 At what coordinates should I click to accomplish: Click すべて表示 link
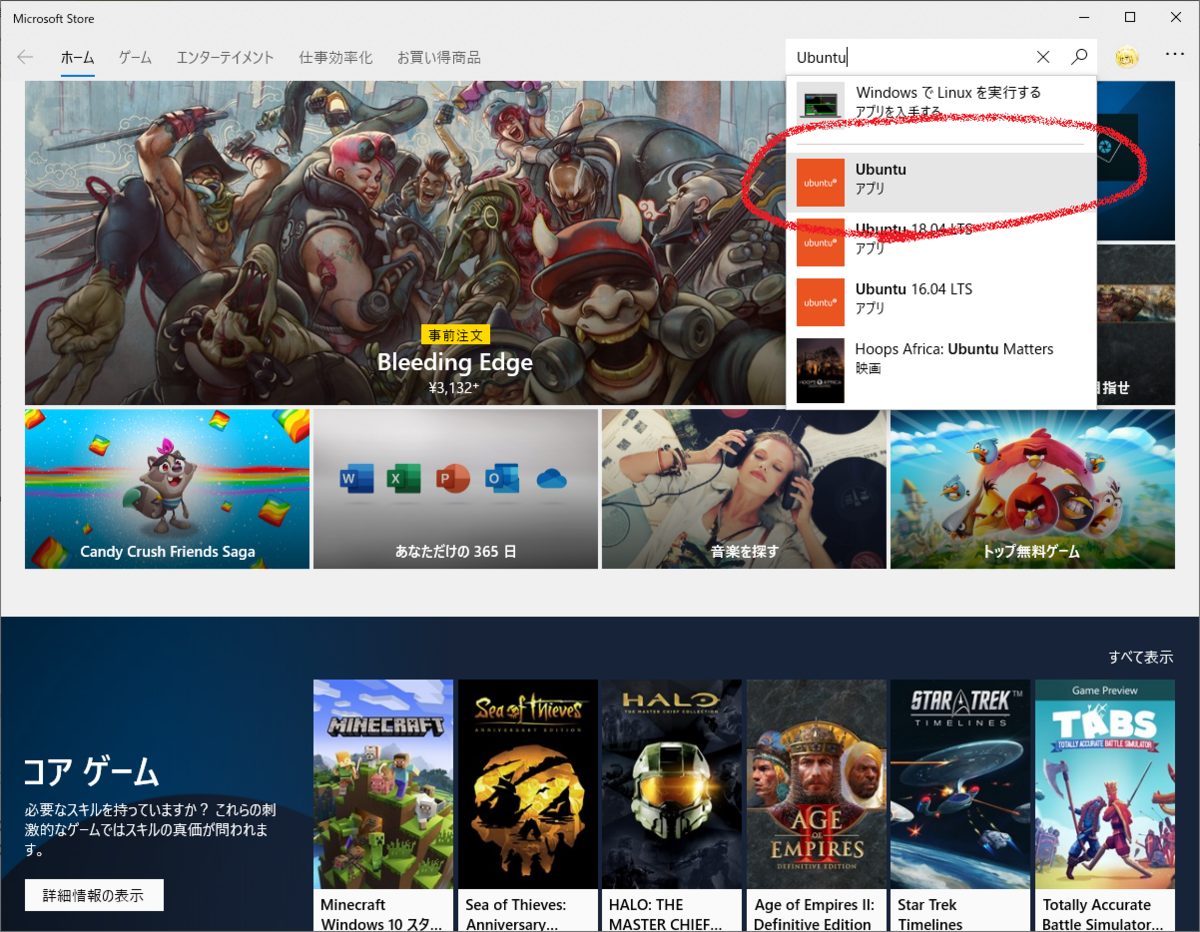pyautogui.click(x=1140, y=657)
